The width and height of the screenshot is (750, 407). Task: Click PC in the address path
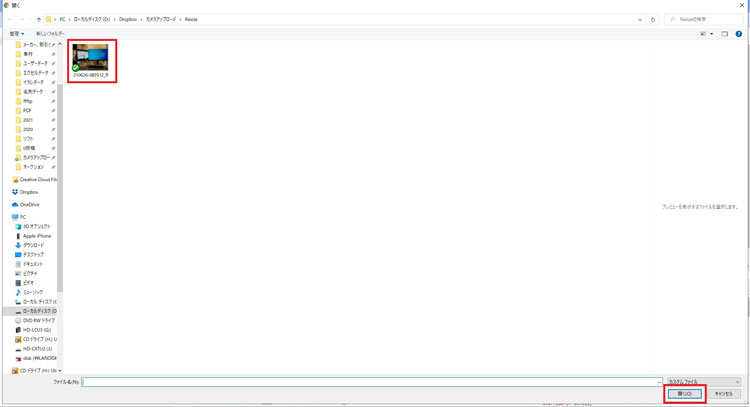click(62, 20)
